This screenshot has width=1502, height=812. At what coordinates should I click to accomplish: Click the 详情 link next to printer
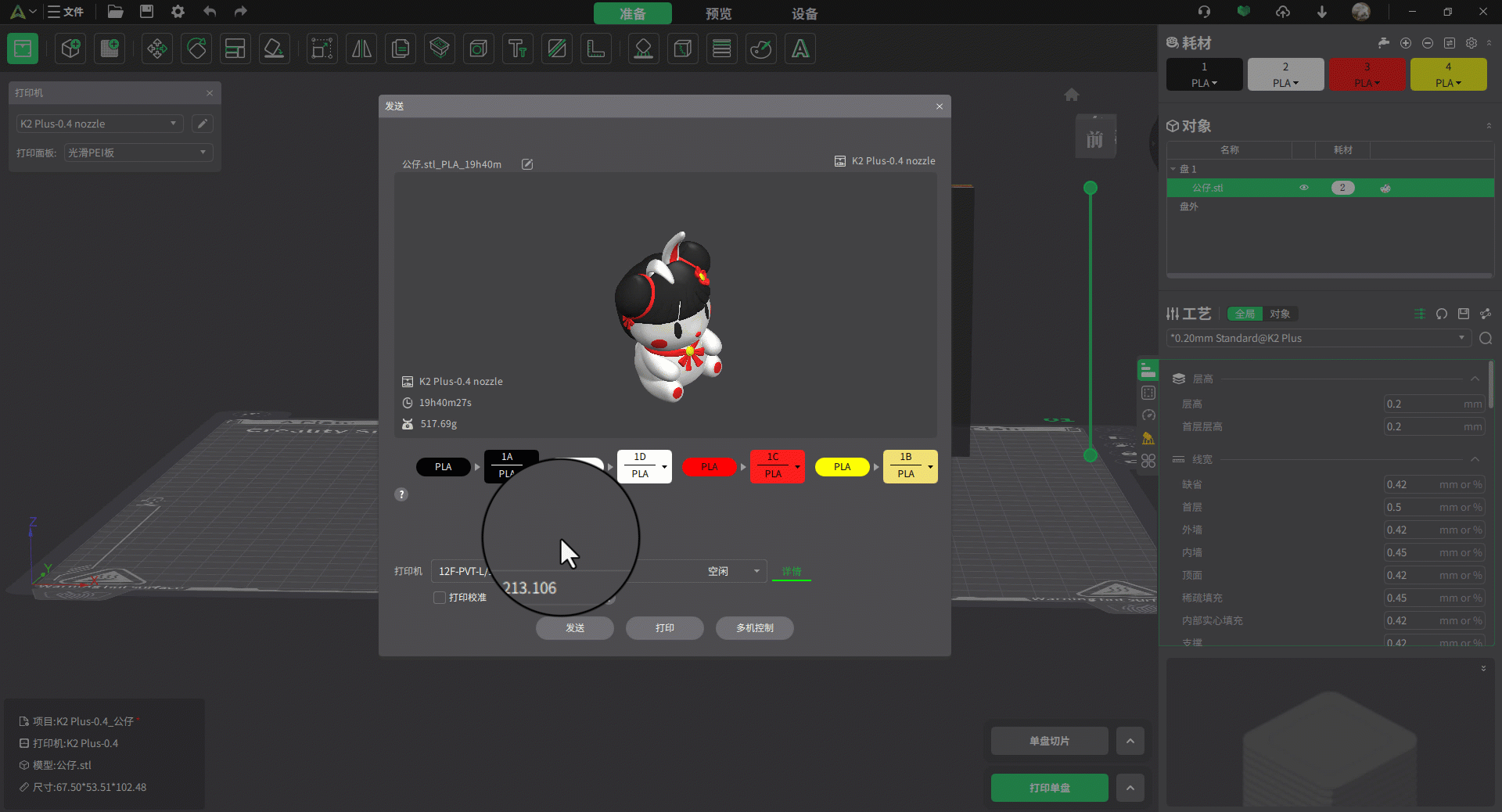click(x=792, y=572)
